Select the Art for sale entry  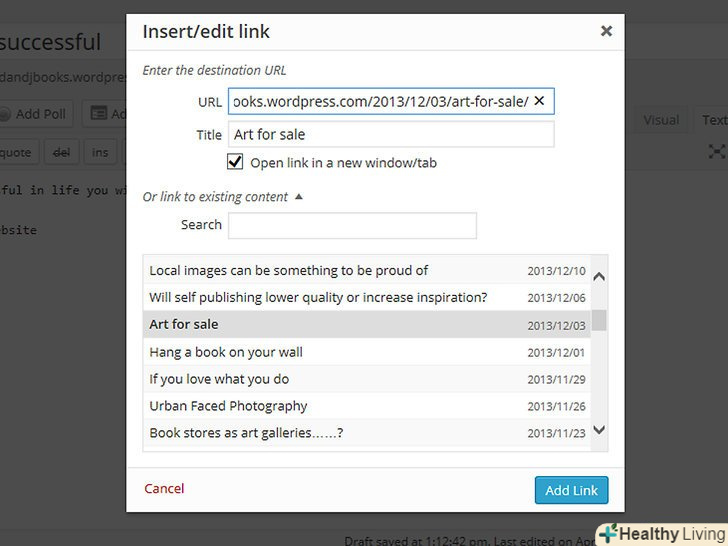[x=184, y=324]
